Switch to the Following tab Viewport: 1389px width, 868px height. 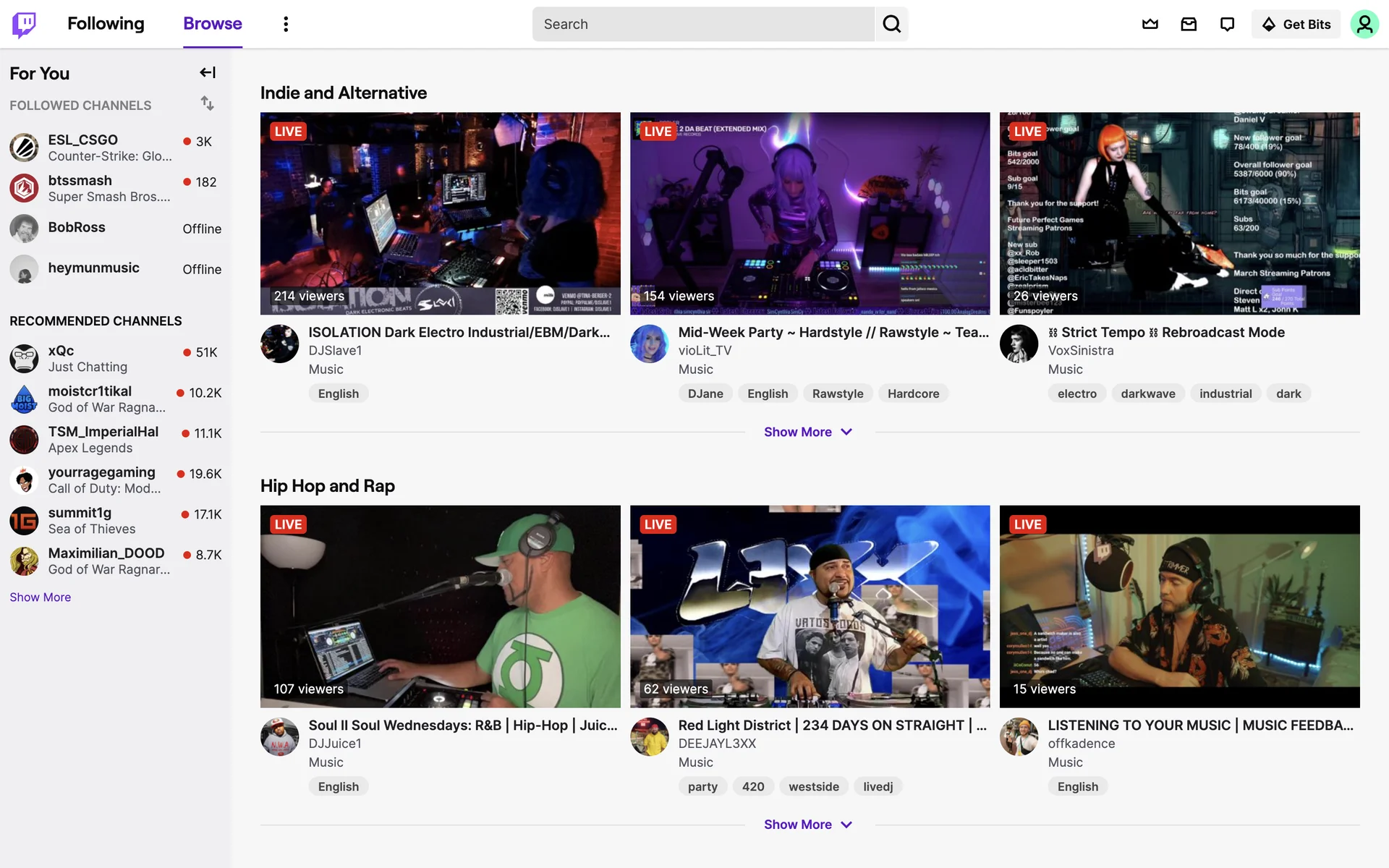[x=106, y=24]
